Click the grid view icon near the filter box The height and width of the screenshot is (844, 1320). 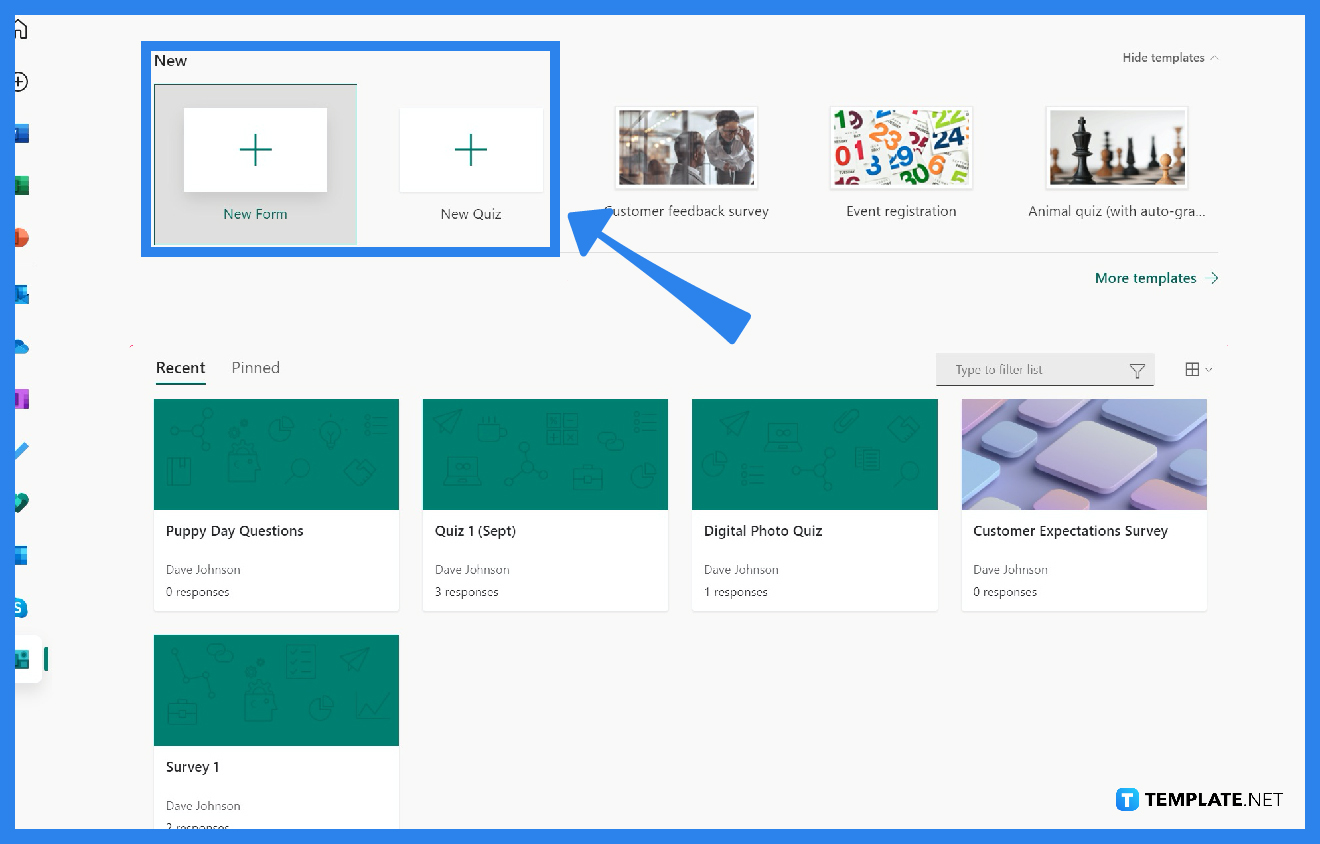click(1191, 369)
